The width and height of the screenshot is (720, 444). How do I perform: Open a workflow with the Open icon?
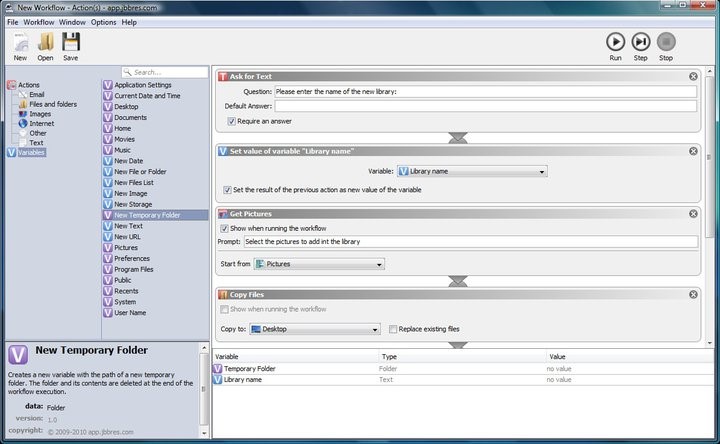45,44
